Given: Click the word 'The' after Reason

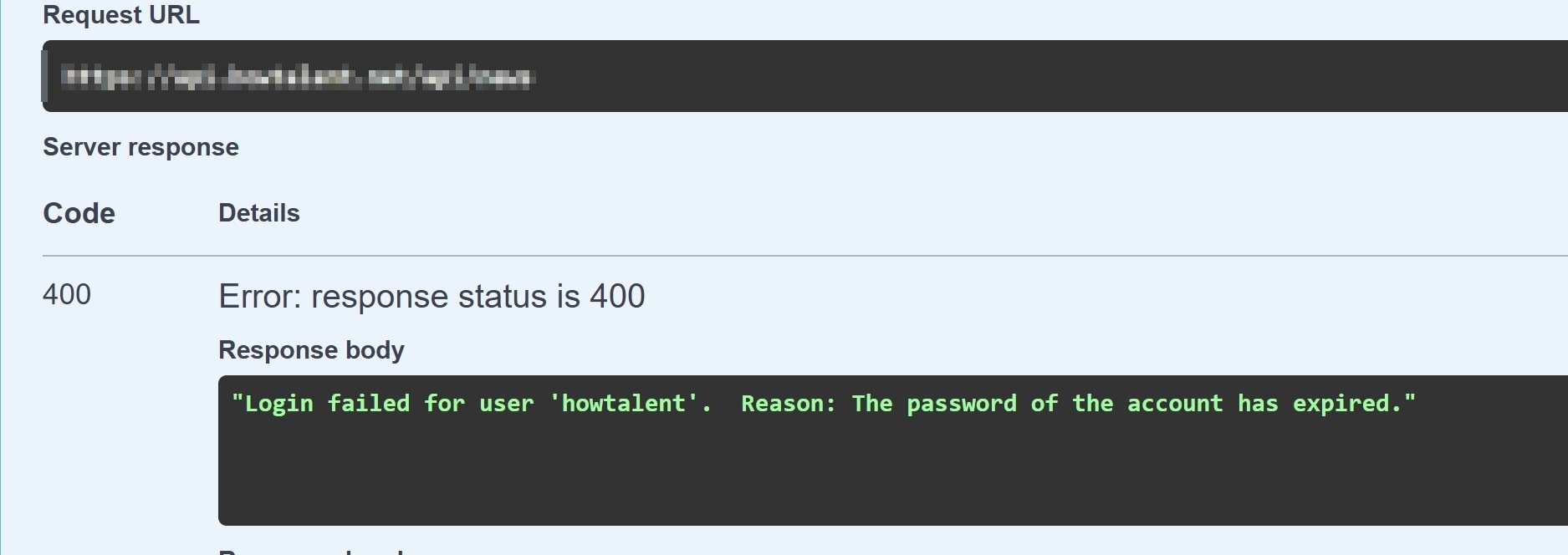Looking at the screenshot, I should [x=872, y=404].
